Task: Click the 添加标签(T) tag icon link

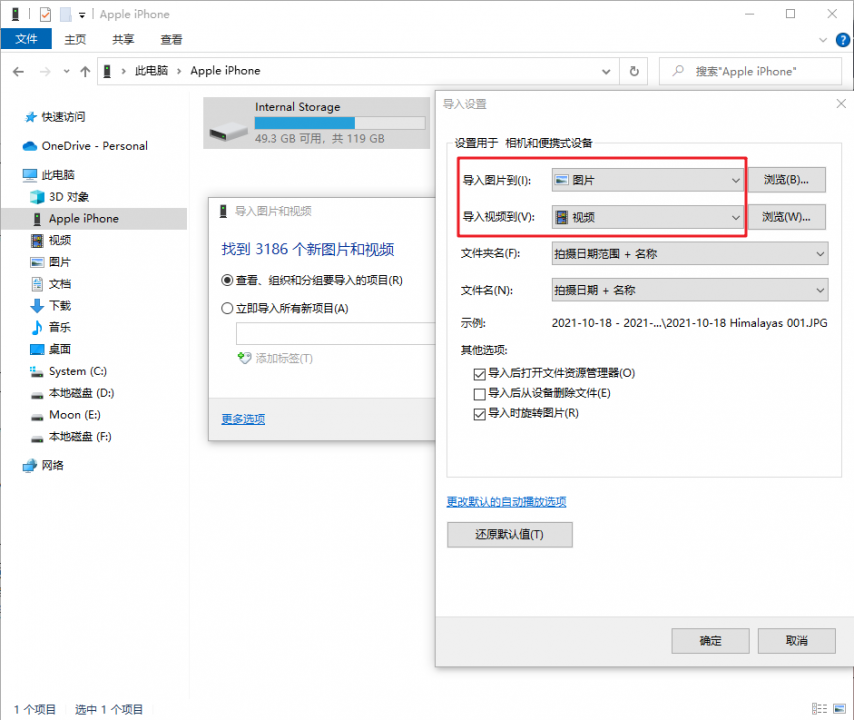Action: tap(276, 358)
